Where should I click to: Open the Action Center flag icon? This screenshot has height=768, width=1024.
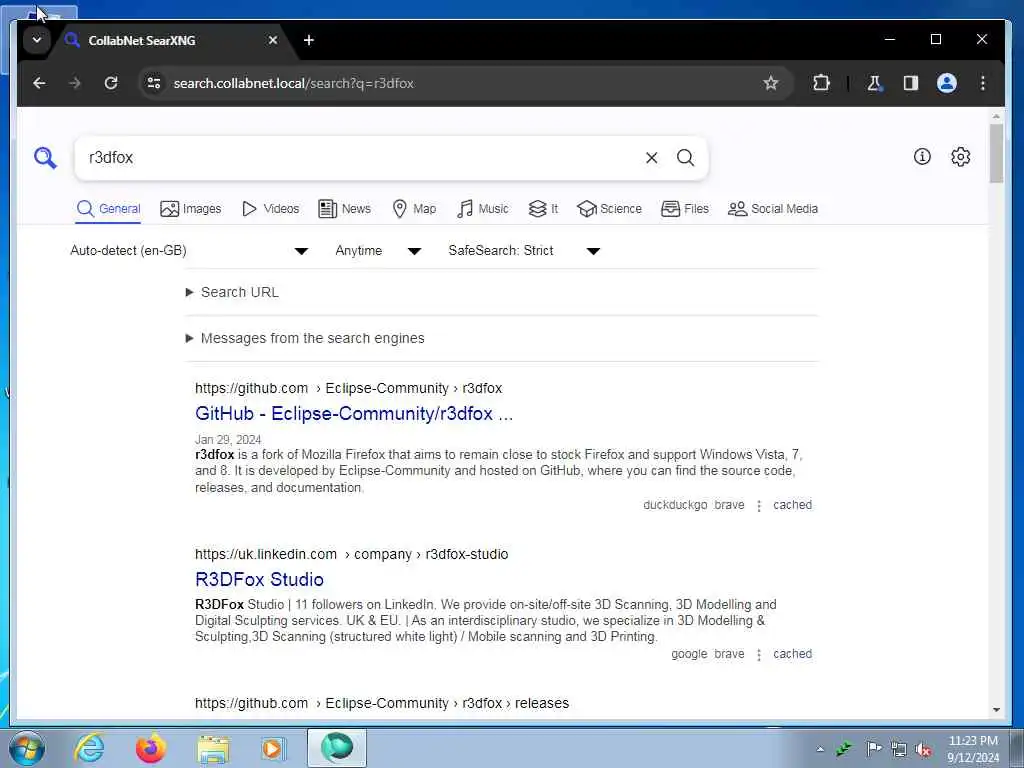(873, 748)
